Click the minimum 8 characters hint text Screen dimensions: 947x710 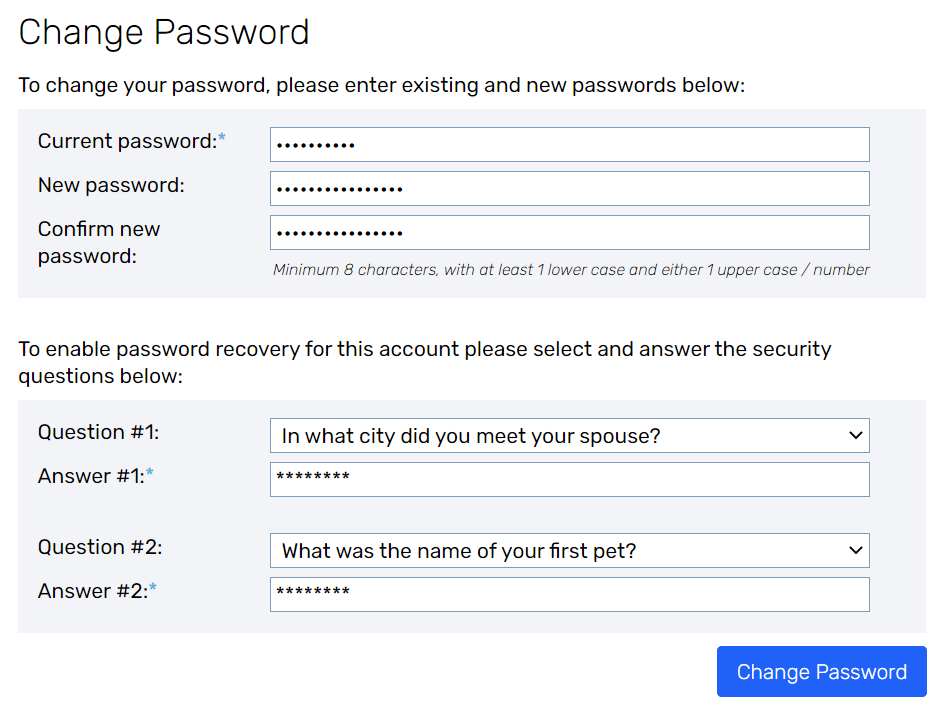(x=571, y=269)
